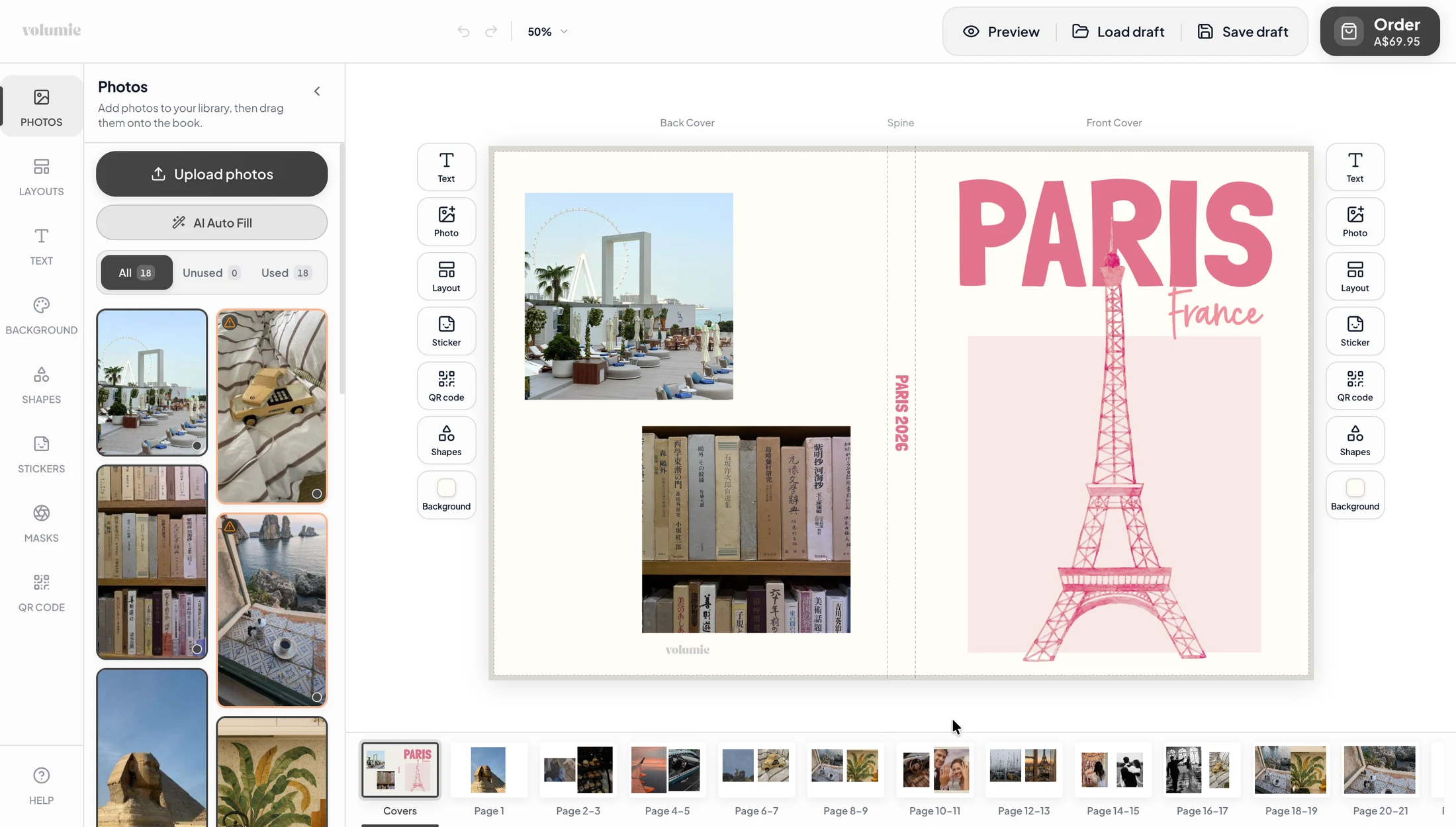Click the Order A$69.95 button
Image resolution: width=1456 pixels, height=827 pixels.
1379,31
